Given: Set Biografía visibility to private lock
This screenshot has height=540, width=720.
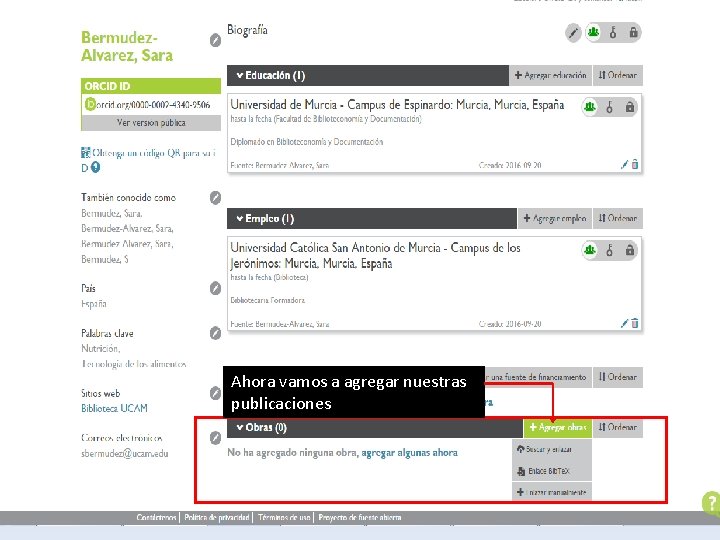Looking at the screenshot, I should (633, 32).
